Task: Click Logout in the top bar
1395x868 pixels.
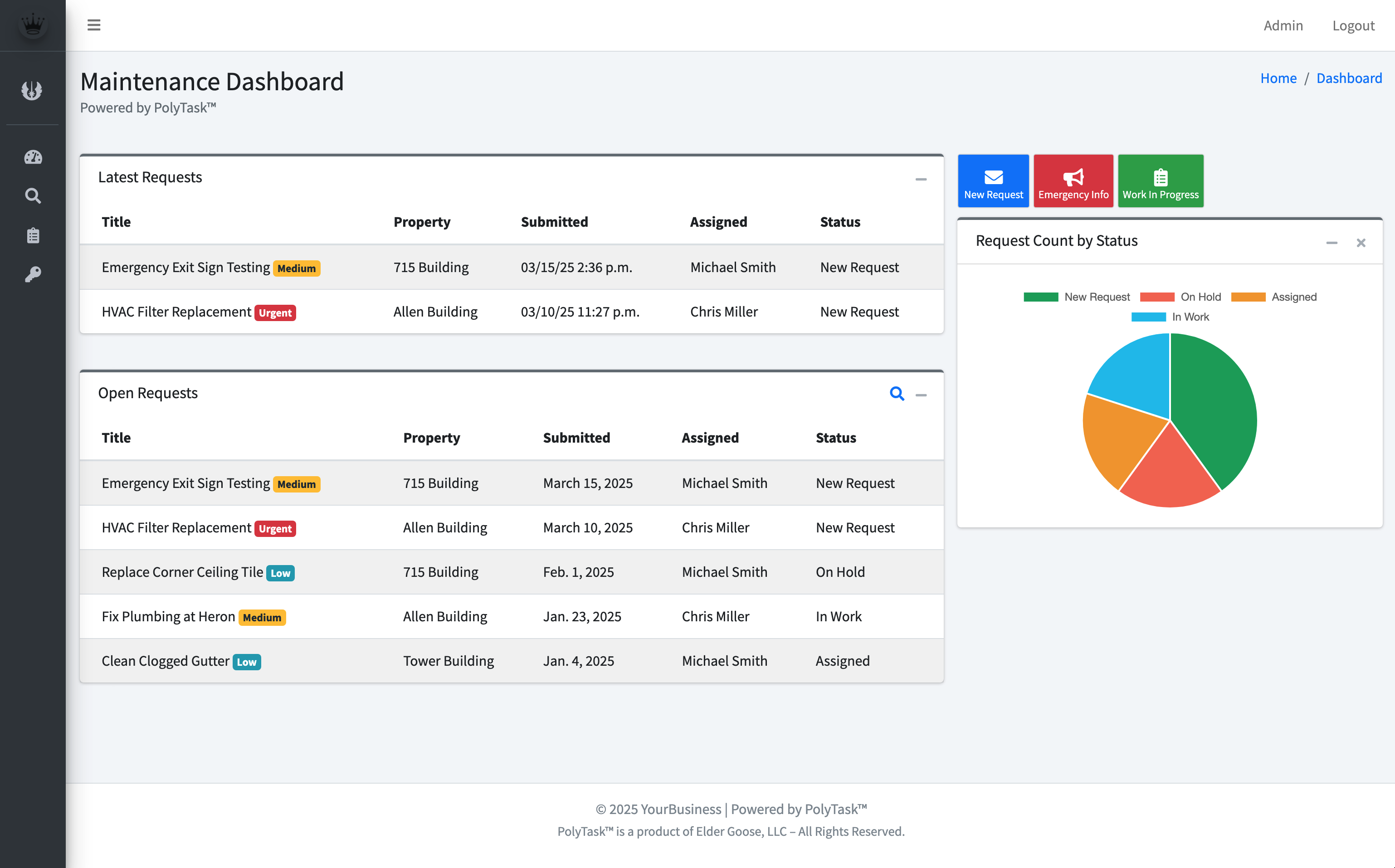Action: tap(1353, 25)
